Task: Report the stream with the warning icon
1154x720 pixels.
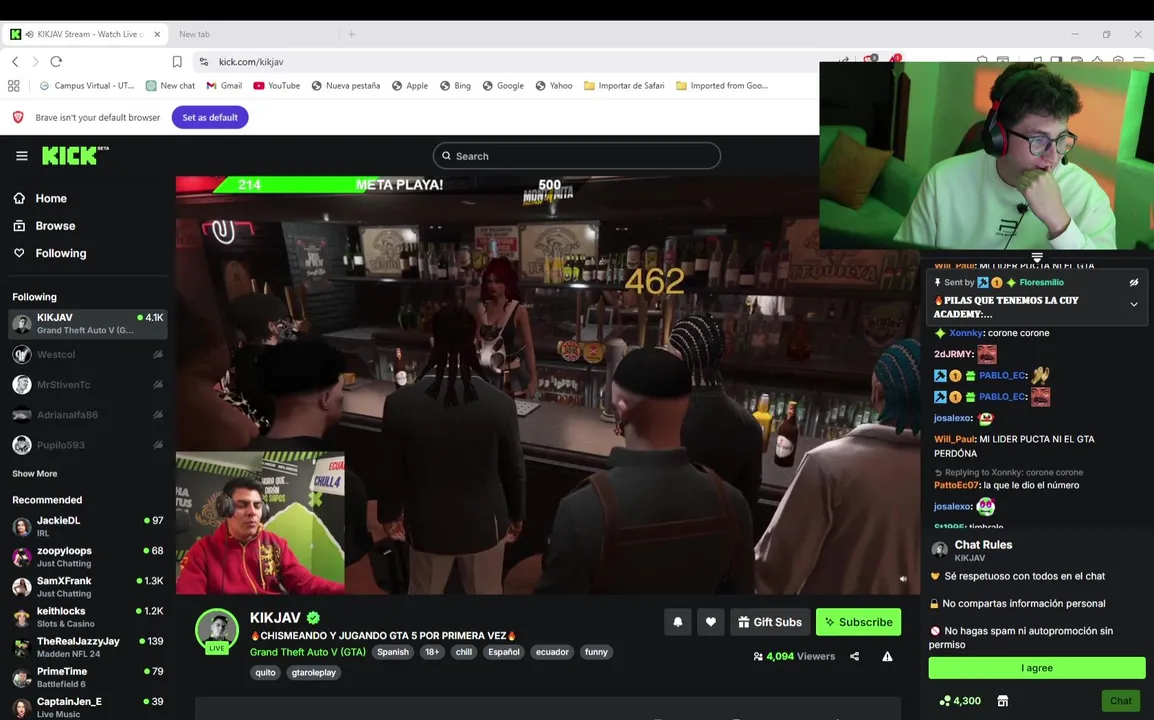Action: (888, 657)
